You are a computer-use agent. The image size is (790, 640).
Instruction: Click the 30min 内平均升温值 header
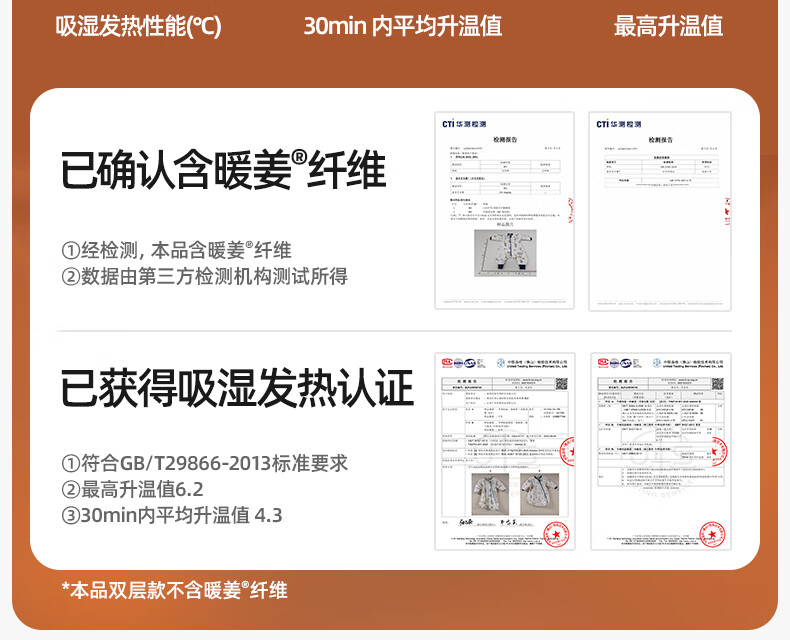tap(403, 26)
